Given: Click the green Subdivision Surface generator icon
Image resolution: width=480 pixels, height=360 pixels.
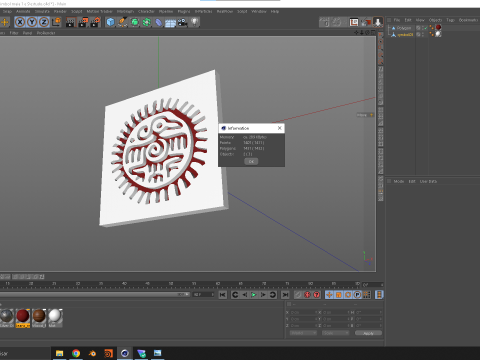Looking at the screenshot, I should click(x=135, y=22).
